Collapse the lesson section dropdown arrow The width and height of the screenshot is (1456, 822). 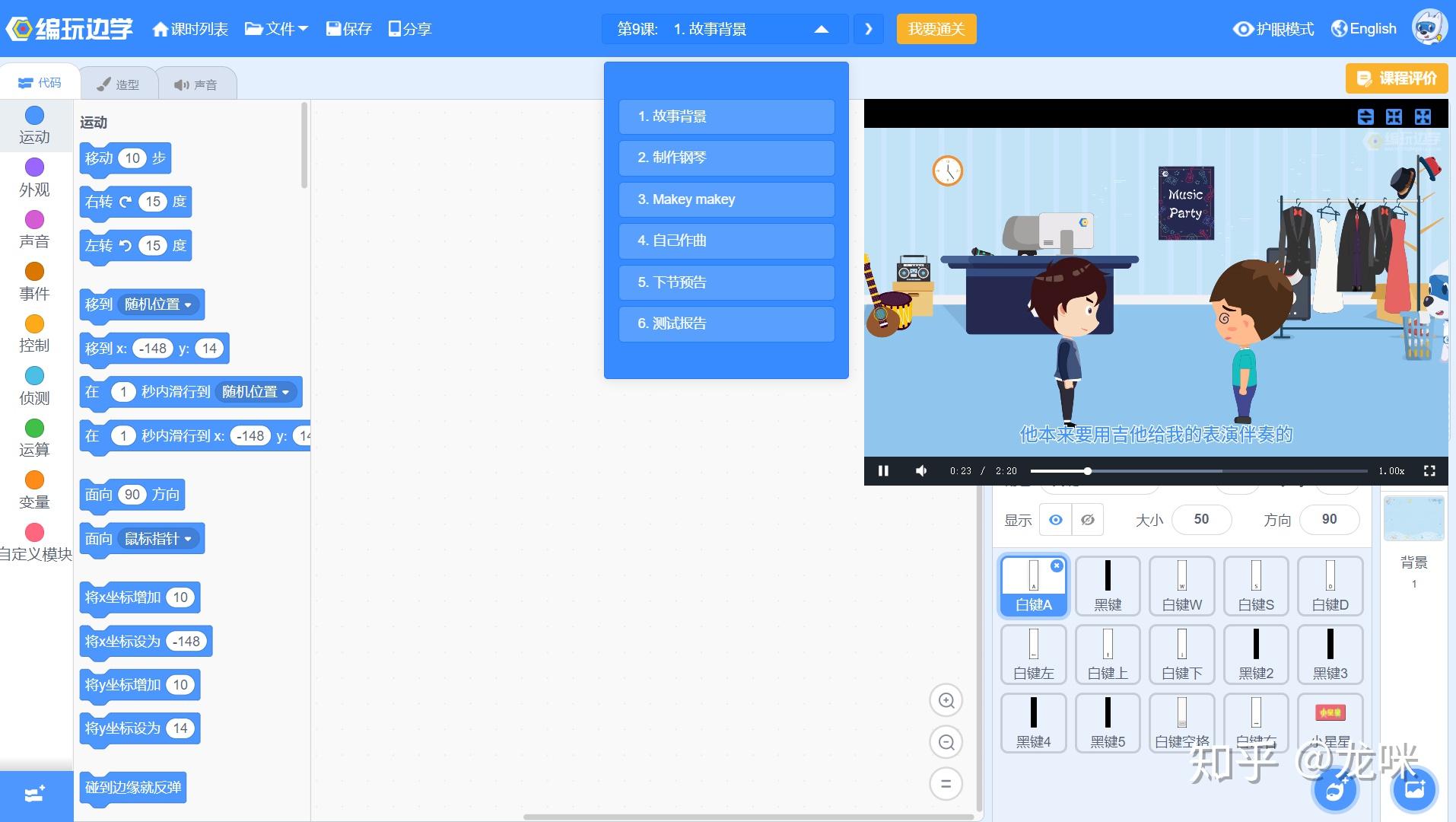(821, 29)
